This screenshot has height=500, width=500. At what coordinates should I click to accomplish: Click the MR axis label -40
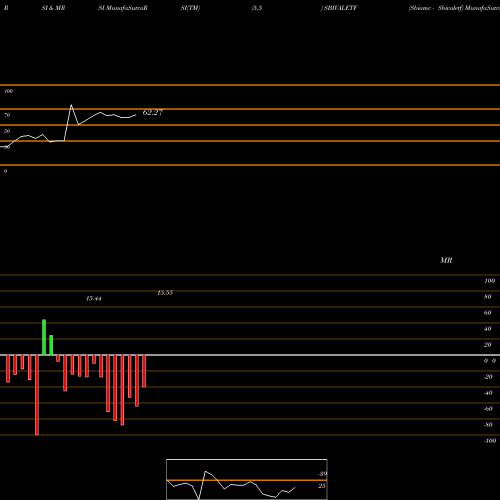(488, 393)
